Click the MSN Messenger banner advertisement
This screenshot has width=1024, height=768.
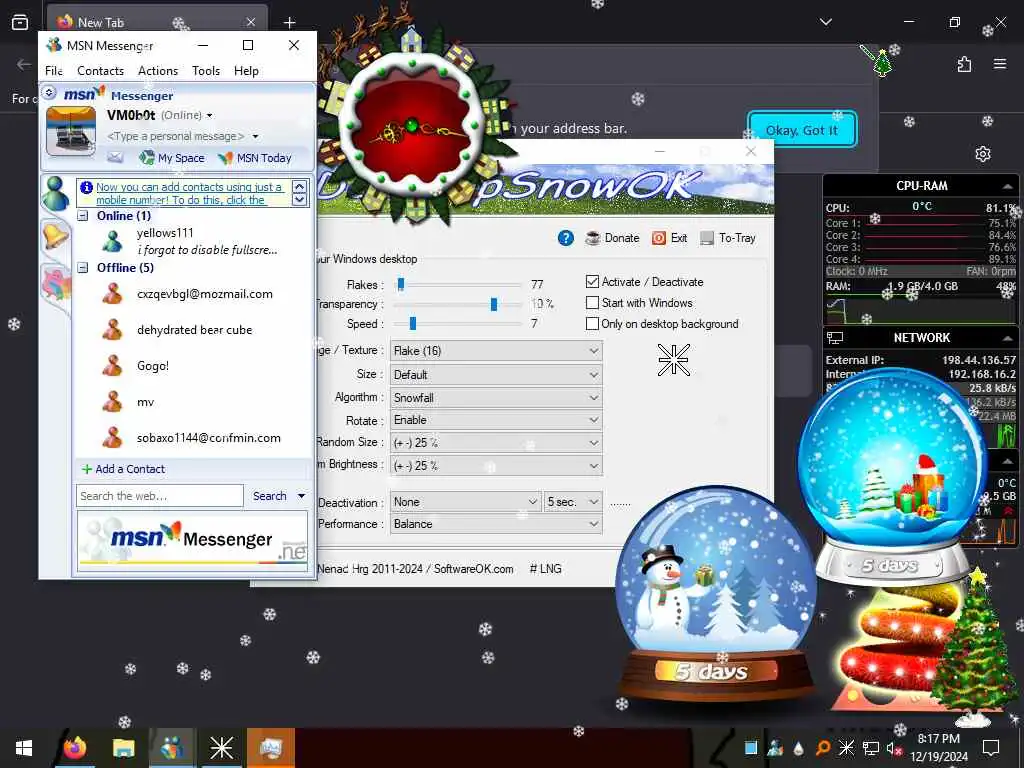pos(192,541)
